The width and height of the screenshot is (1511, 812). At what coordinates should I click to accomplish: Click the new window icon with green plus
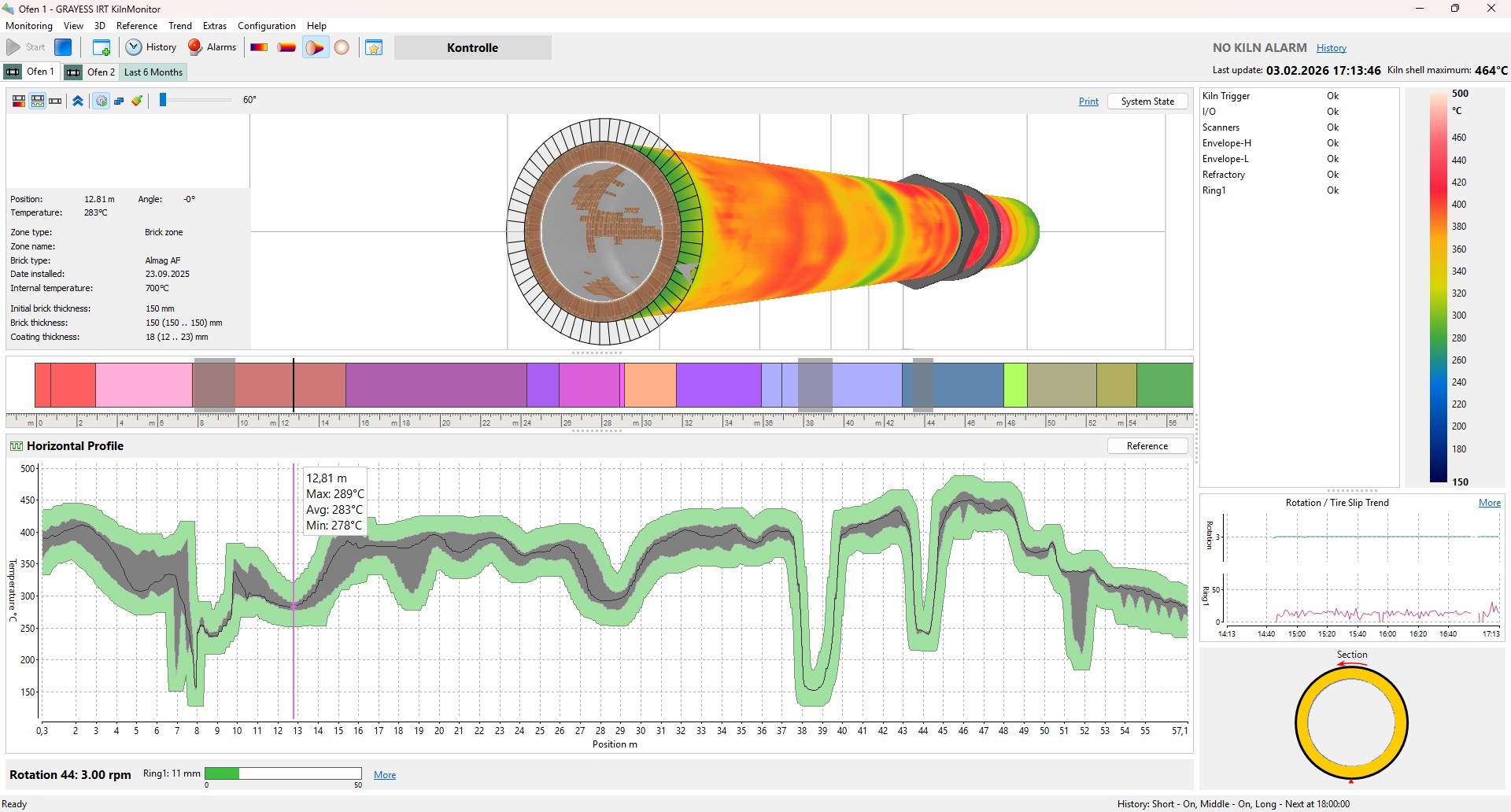pyautogui.click(x=102, y=47)
